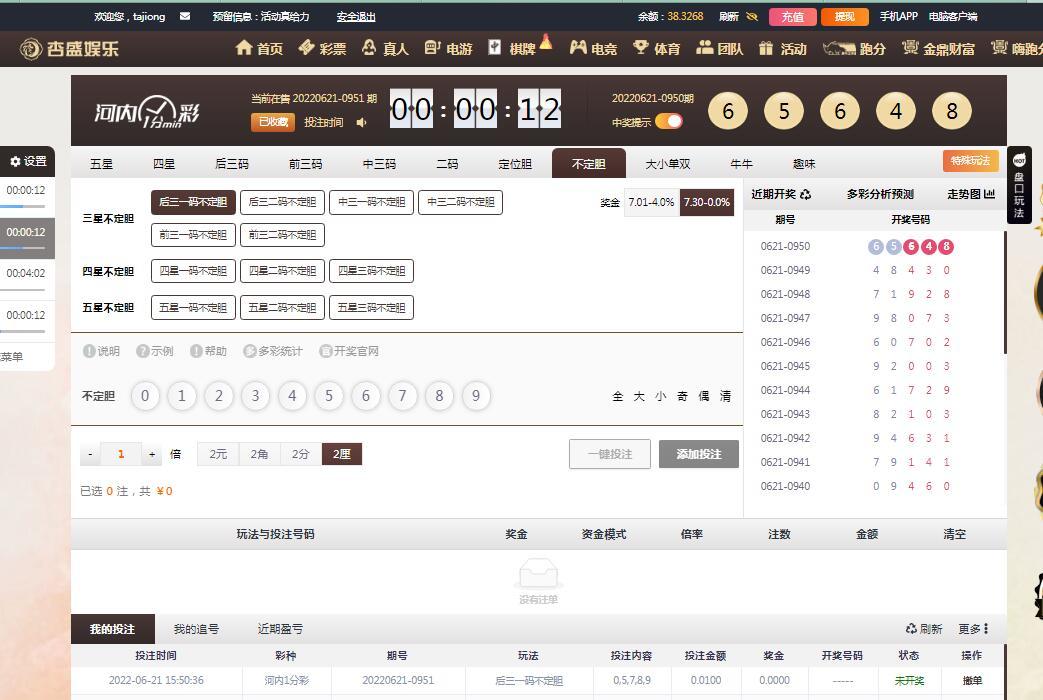
Task: Click the 充值 recharge button
Action: [792, 17]
